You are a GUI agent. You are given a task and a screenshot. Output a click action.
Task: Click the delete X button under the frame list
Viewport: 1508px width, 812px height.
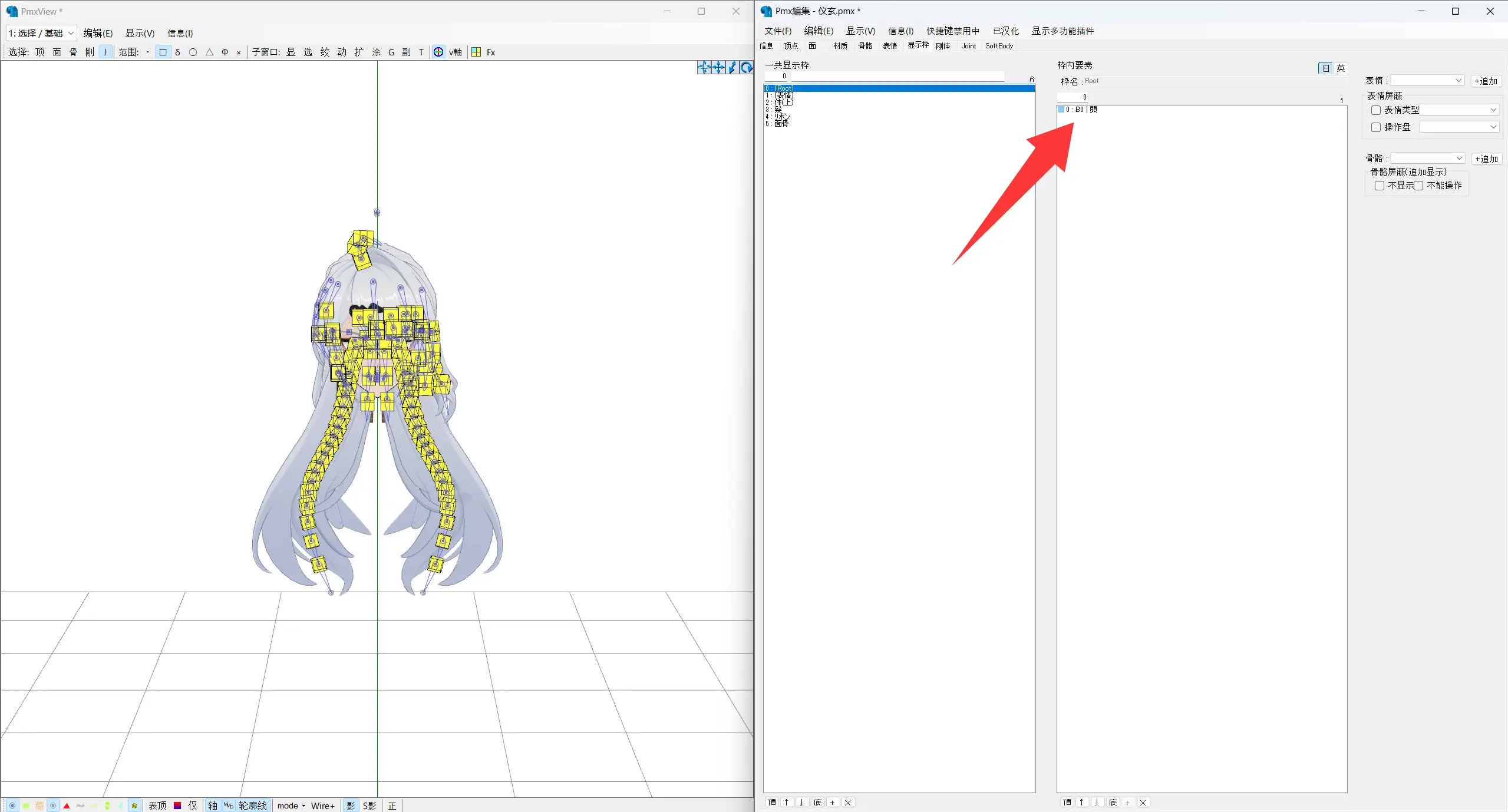pyautogui.click(x=847, y=802)
